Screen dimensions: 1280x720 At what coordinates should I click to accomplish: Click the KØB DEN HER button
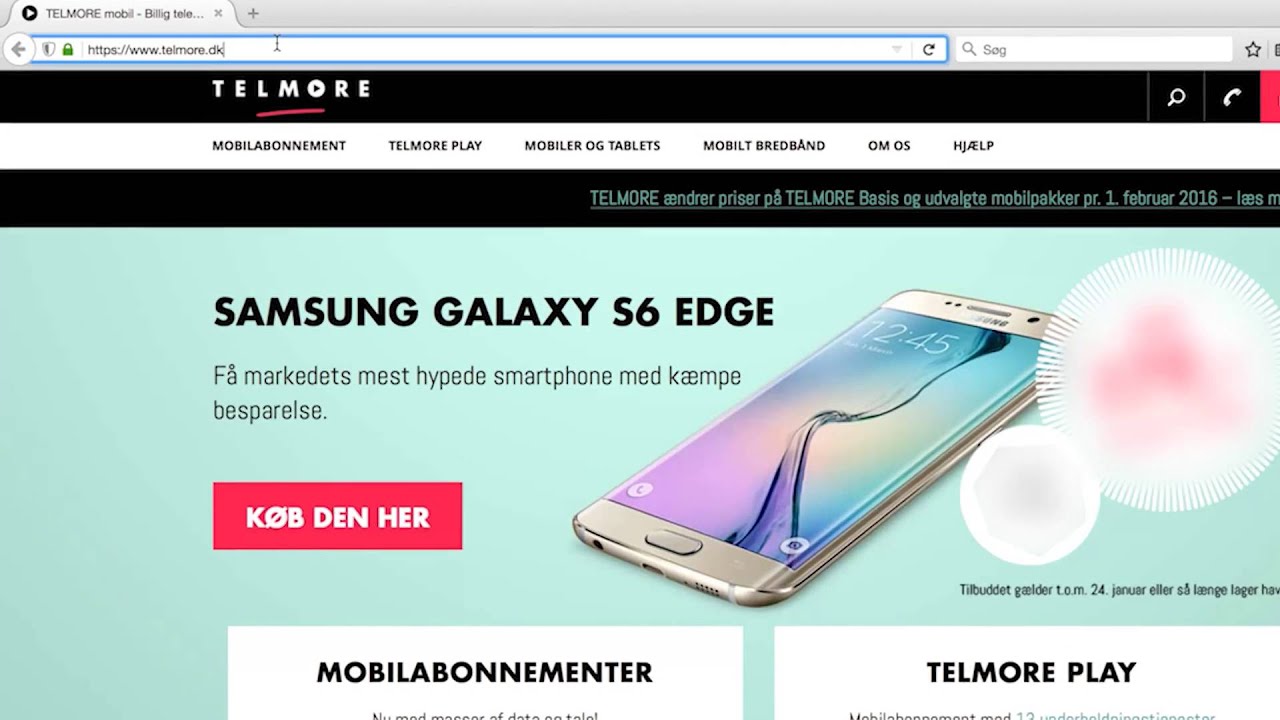337,516
